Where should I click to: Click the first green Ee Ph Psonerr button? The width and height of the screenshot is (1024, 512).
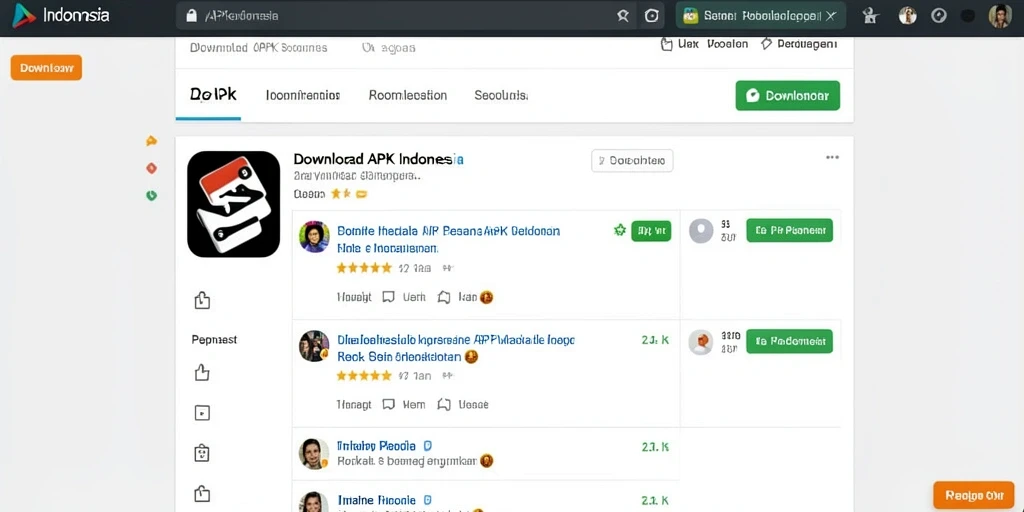pos(790,231)
